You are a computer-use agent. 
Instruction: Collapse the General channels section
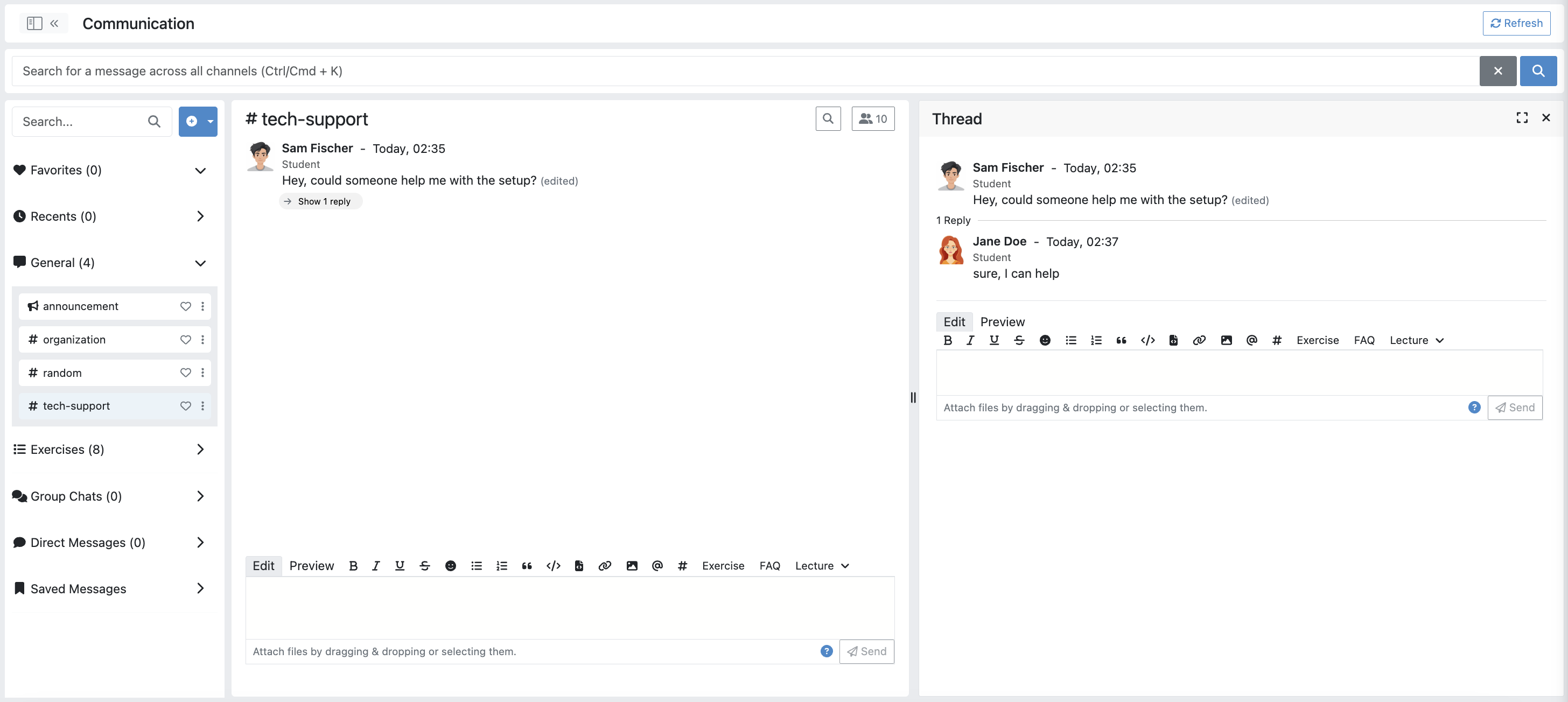point(200,263)
